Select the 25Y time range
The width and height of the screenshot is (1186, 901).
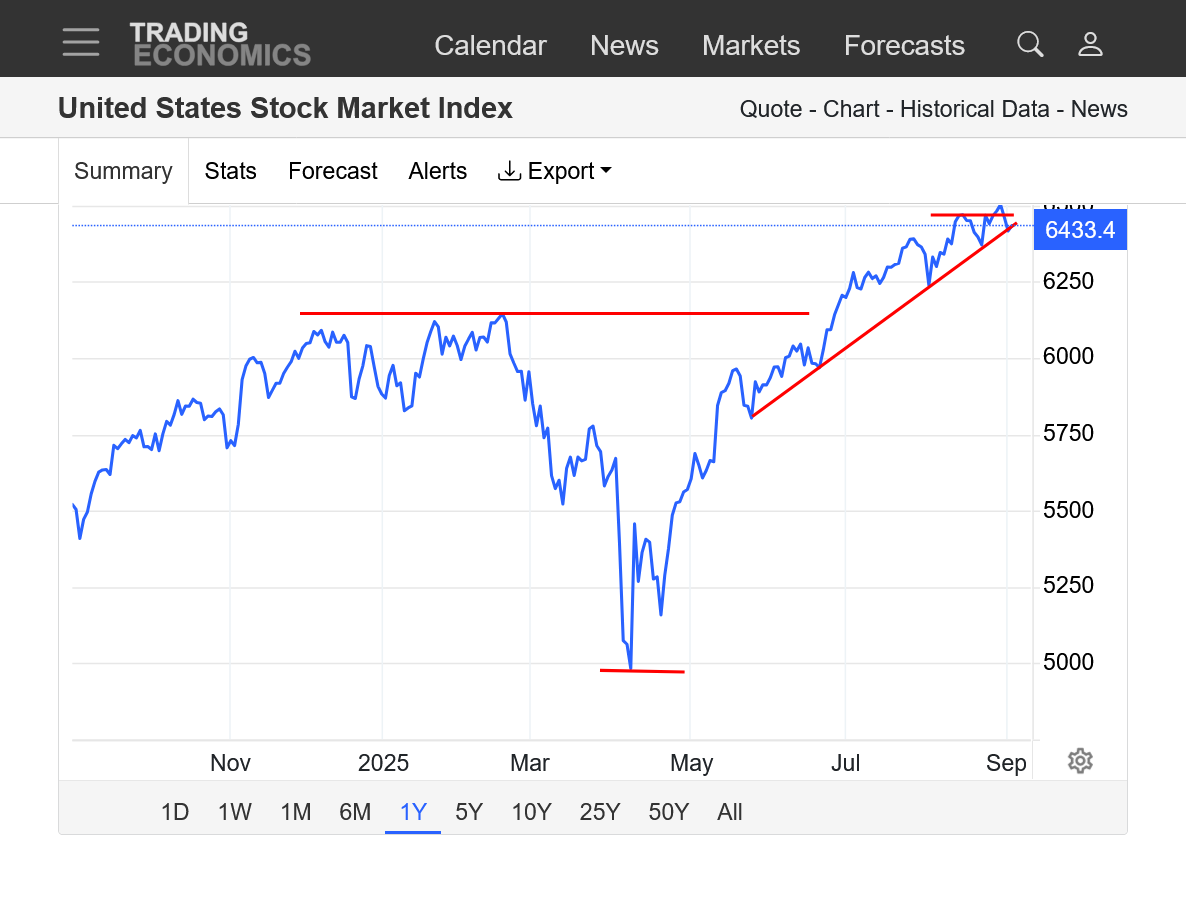coord(600,812)
